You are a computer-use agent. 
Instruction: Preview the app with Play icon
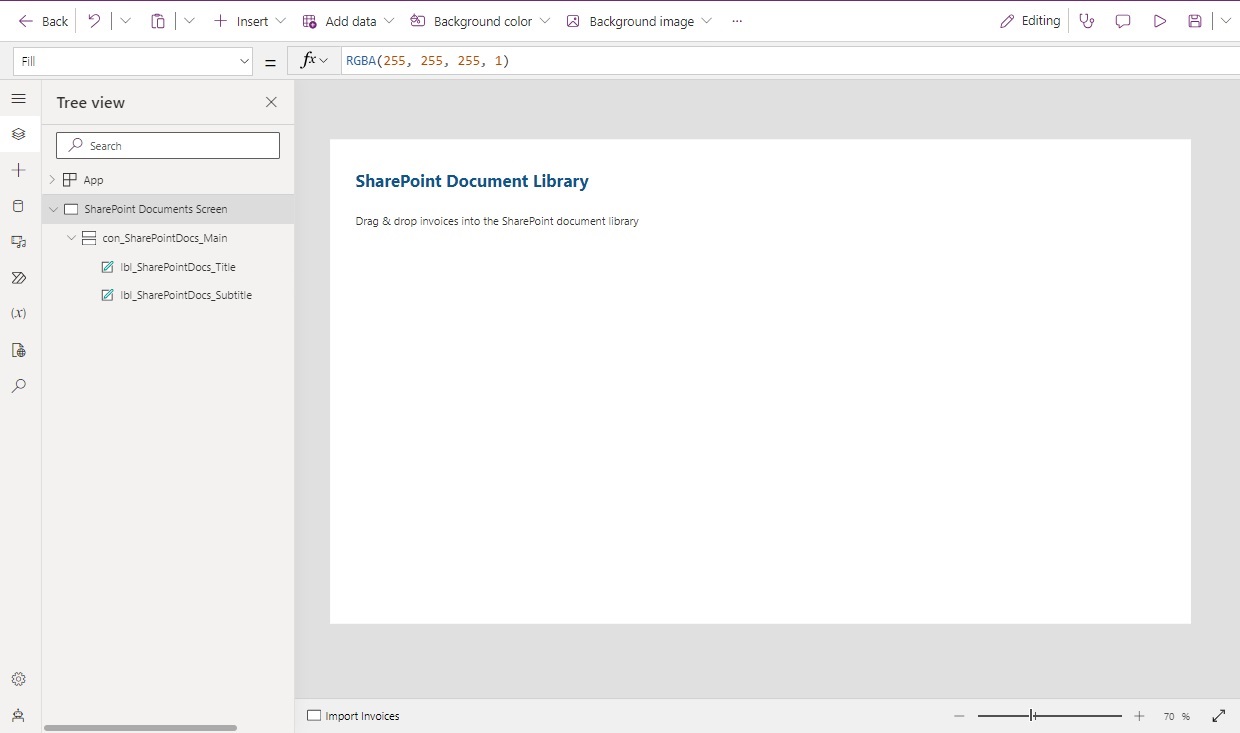click(1159, 21)
